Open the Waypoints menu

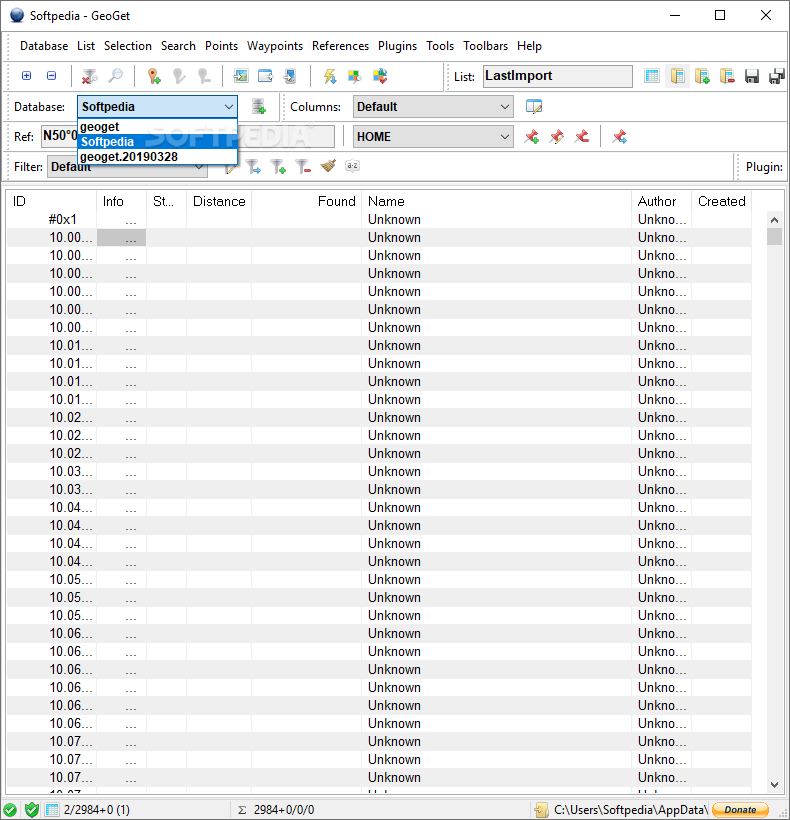pyautogui.click(x=274, y=46)
